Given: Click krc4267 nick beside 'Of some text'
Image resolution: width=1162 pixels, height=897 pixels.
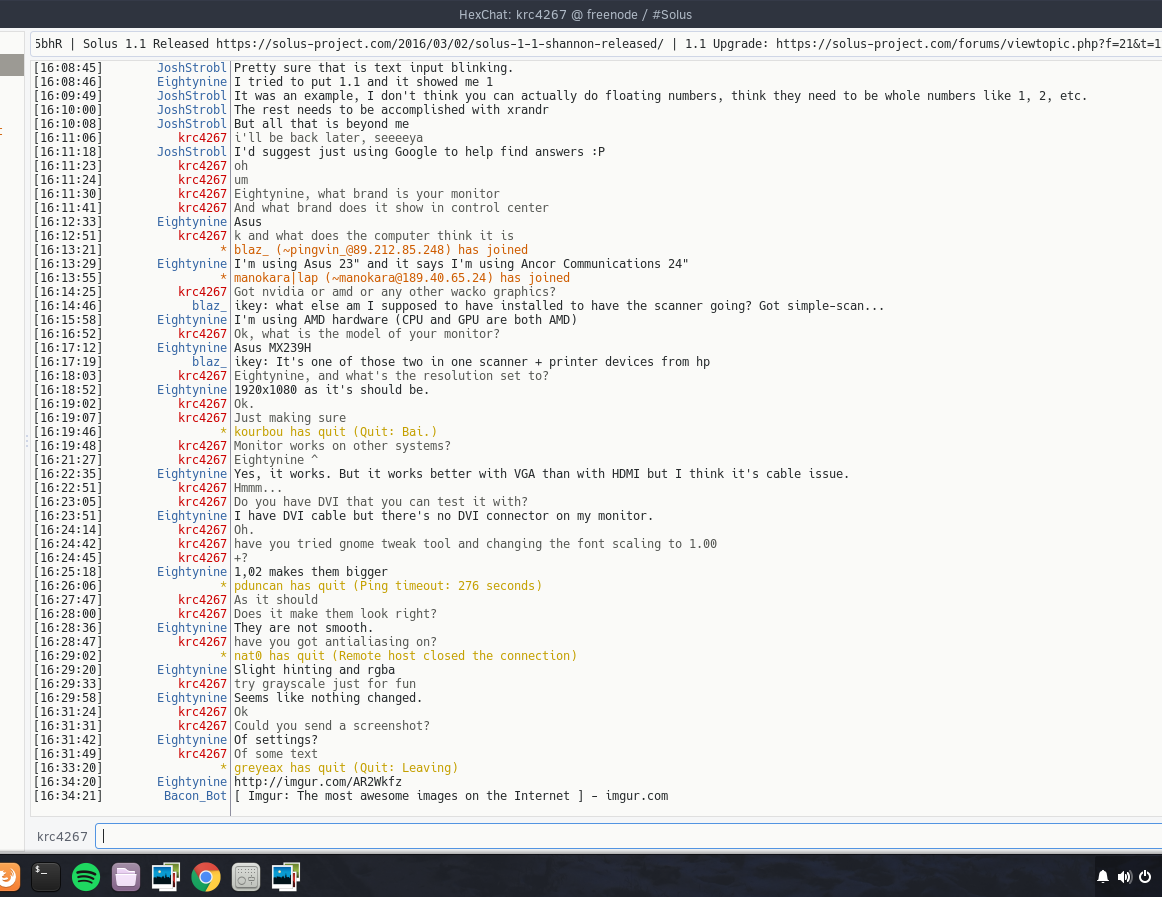Looking at the screenshot, I should point(202,753).
